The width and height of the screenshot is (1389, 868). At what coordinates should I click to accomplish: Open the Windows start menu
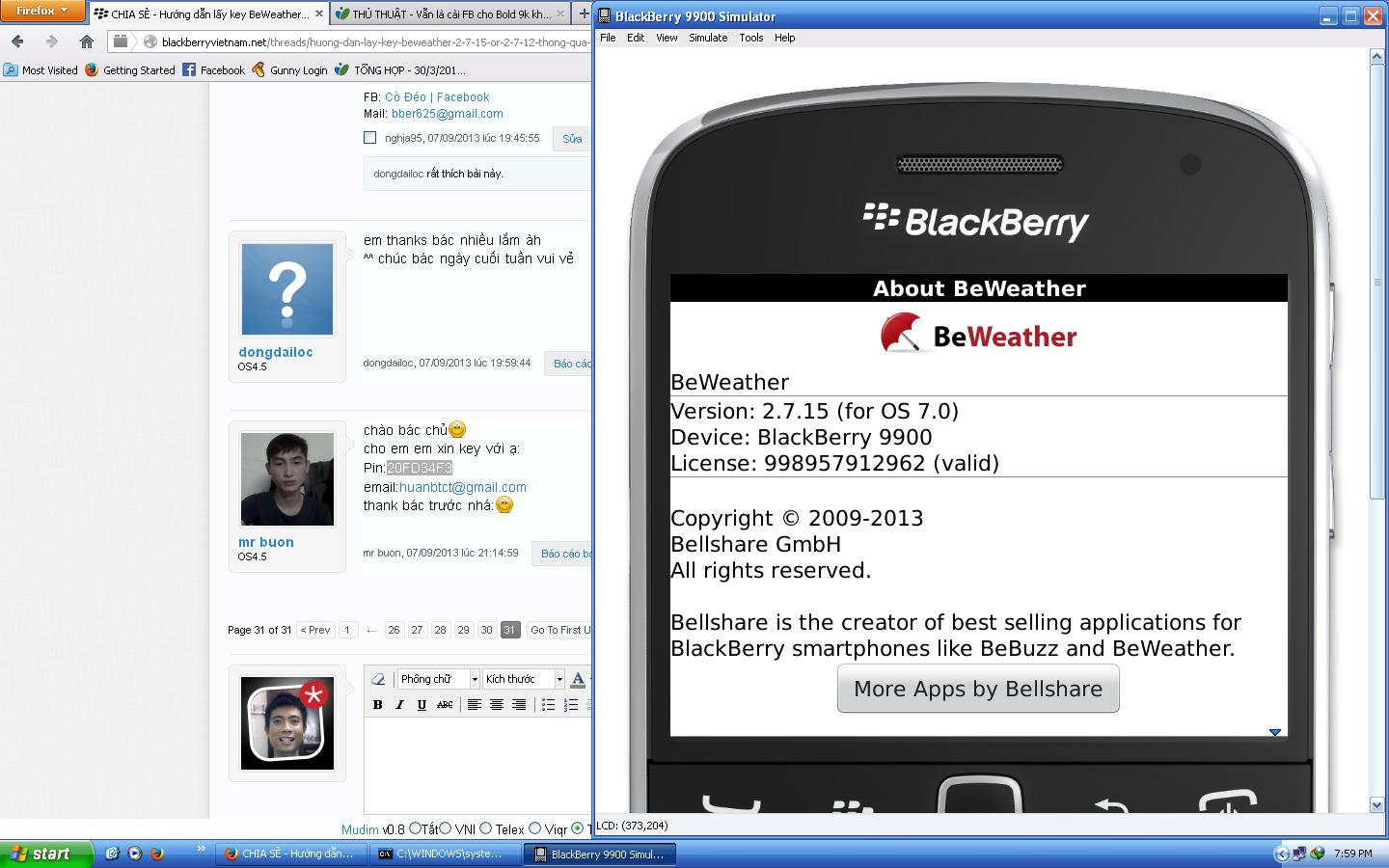pos(46,854)
